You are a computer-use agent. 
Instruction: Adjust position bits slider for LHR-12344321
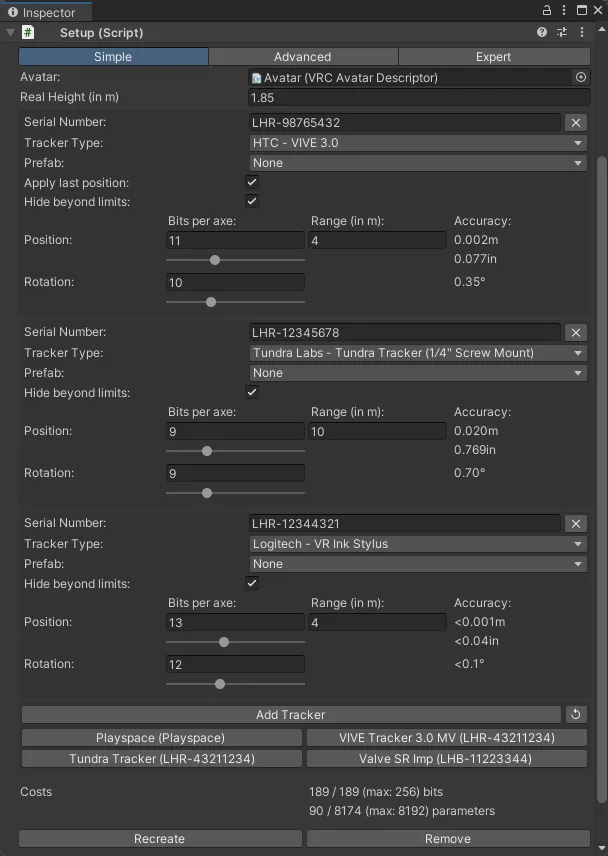[x=235, y=642]
